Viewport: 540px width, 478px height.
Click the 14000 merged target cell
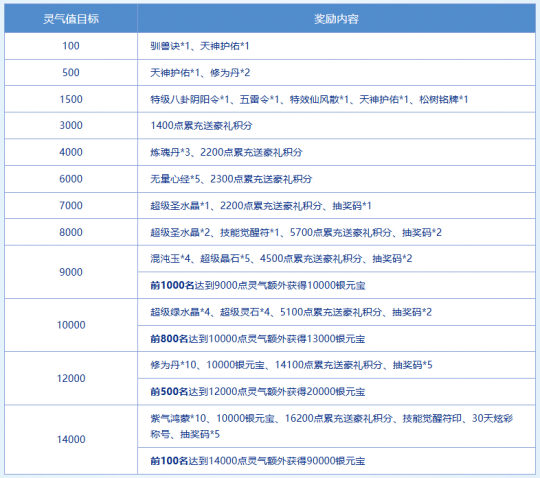coord(71,440)
